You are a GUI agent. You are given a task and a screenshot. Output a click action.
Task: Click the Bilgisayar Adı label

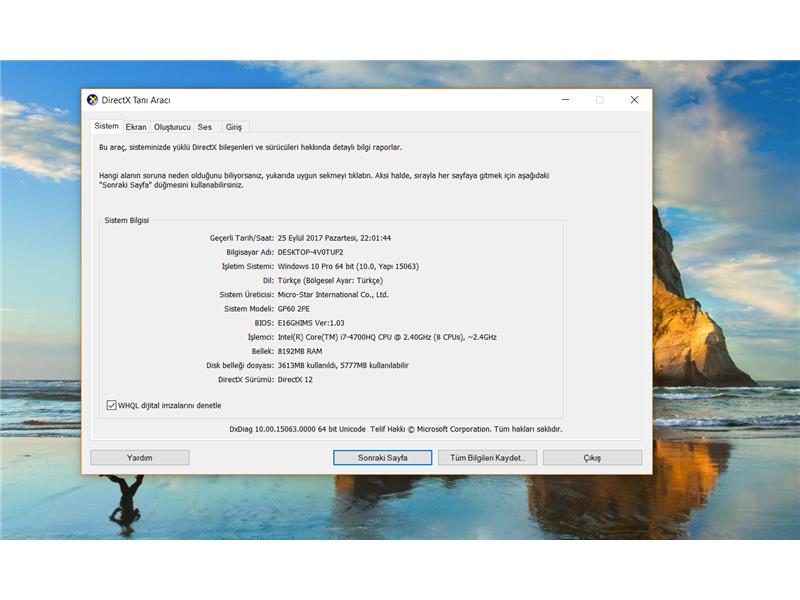tap(250, 253)
